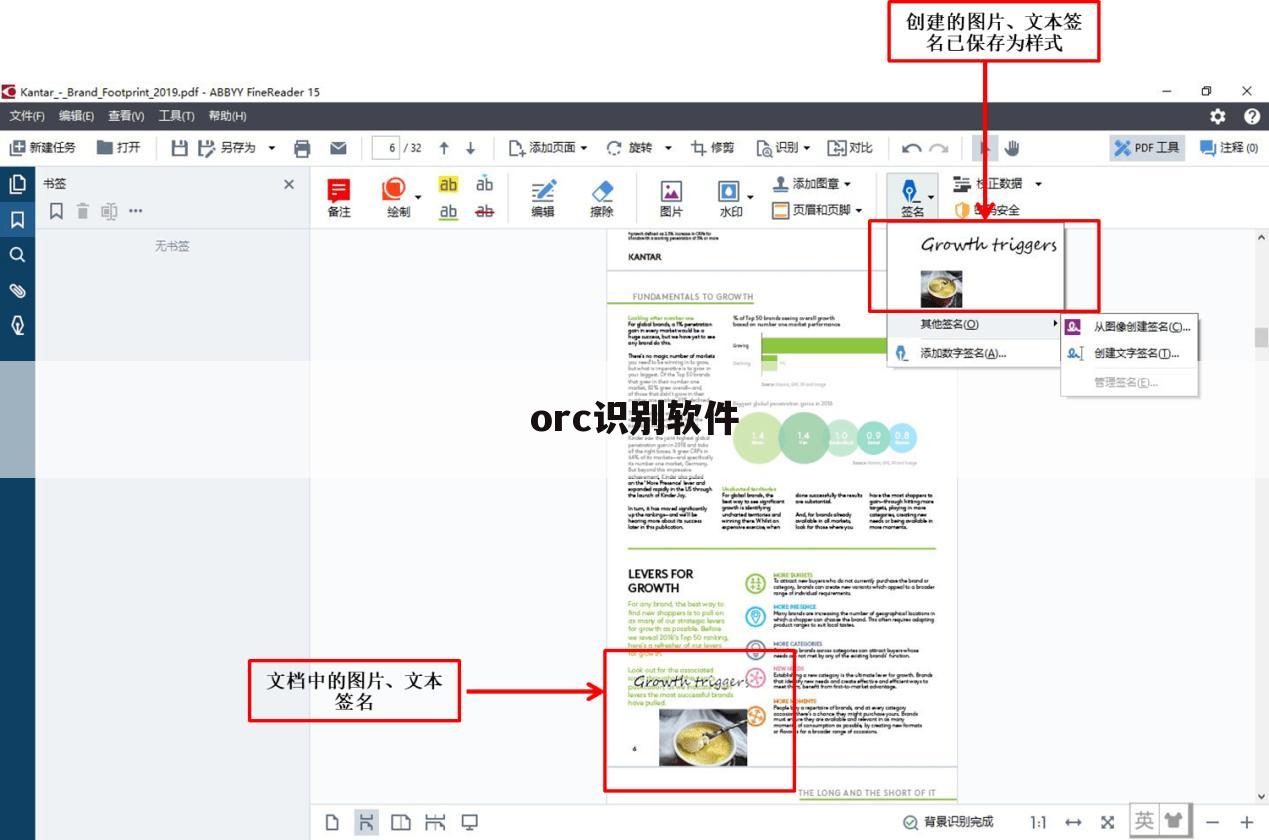1269x840 pixels.
Task: Send the document by email
Action: 338,148
